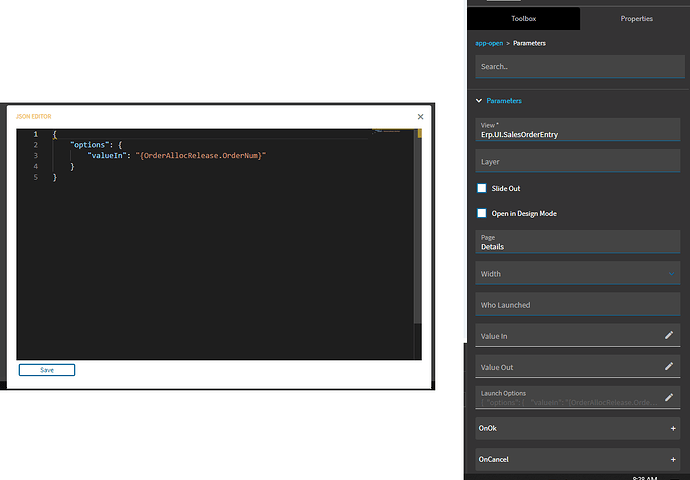
Task: Enable the Open in Design Mode checkbox
Action: coord(482,213)
